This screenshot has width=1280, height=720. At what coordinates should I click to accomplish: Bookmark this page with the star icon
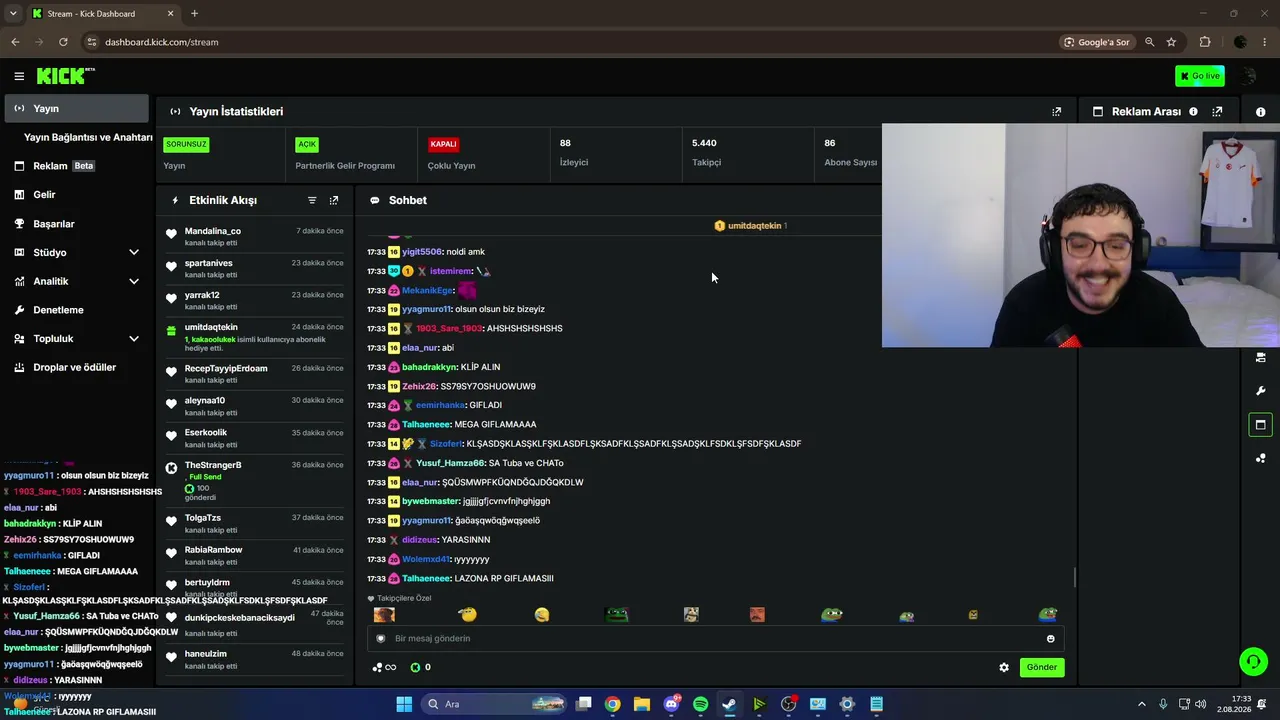click(1171, 42)
